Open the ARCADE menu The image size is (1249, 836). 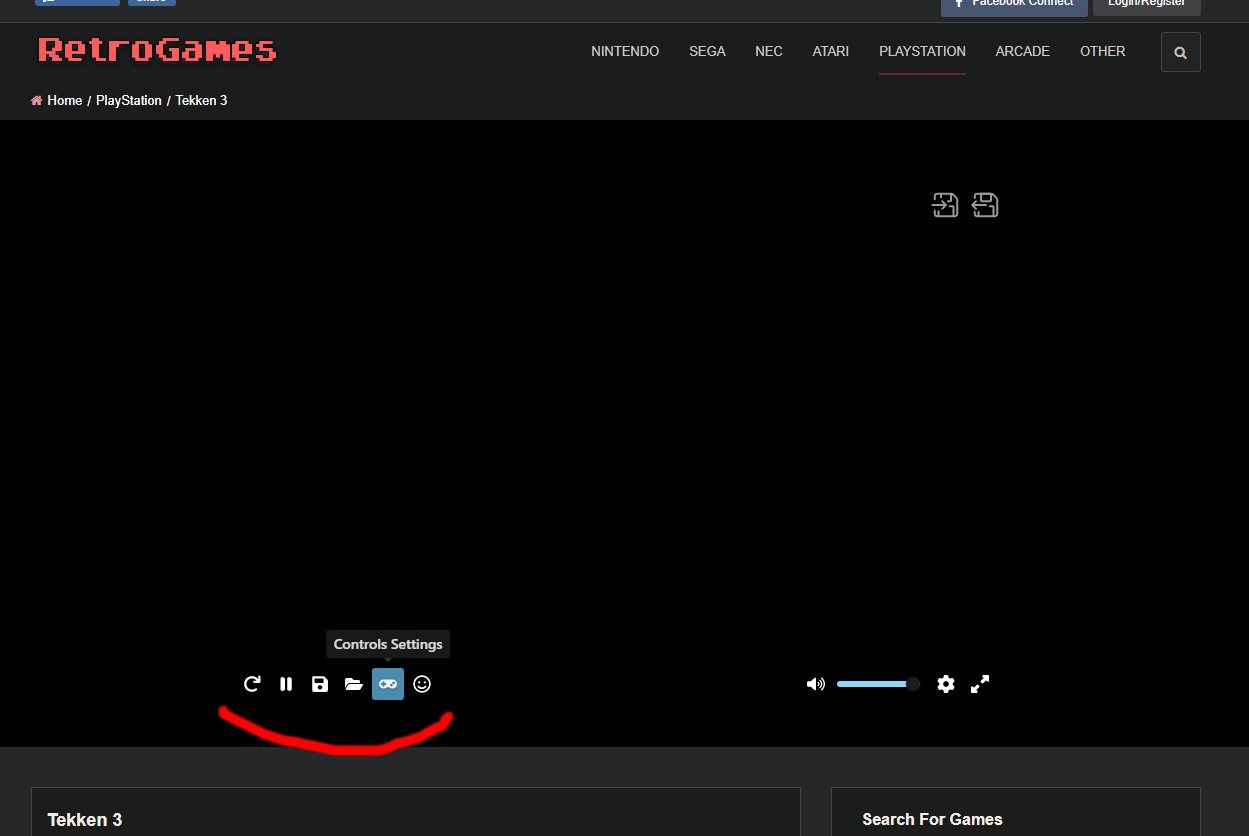point(1023,51)
